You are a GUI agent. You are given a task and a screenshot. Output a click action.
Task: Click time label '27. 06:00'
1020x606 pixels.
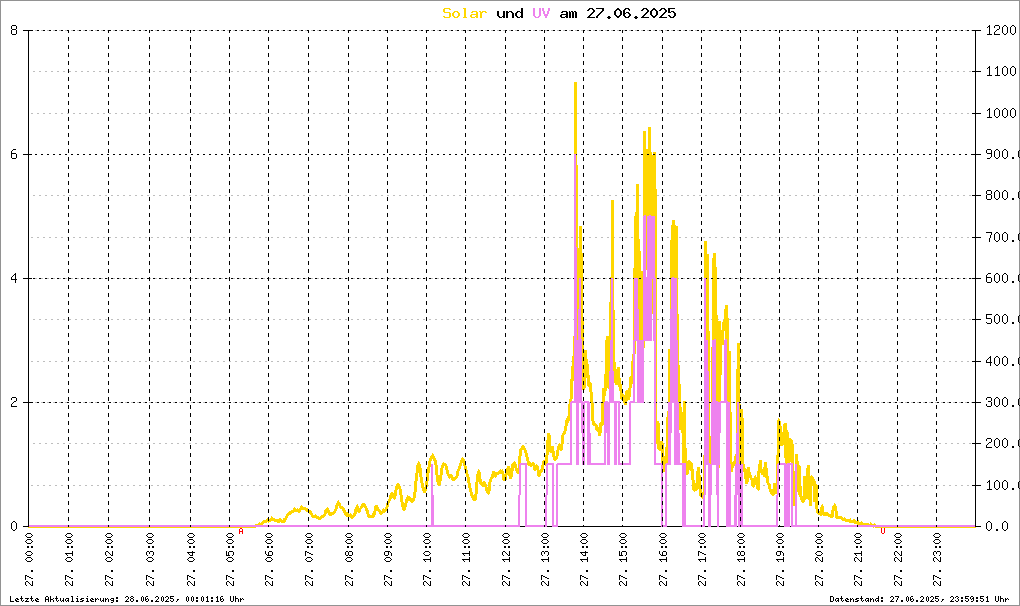tap(269, 559)
